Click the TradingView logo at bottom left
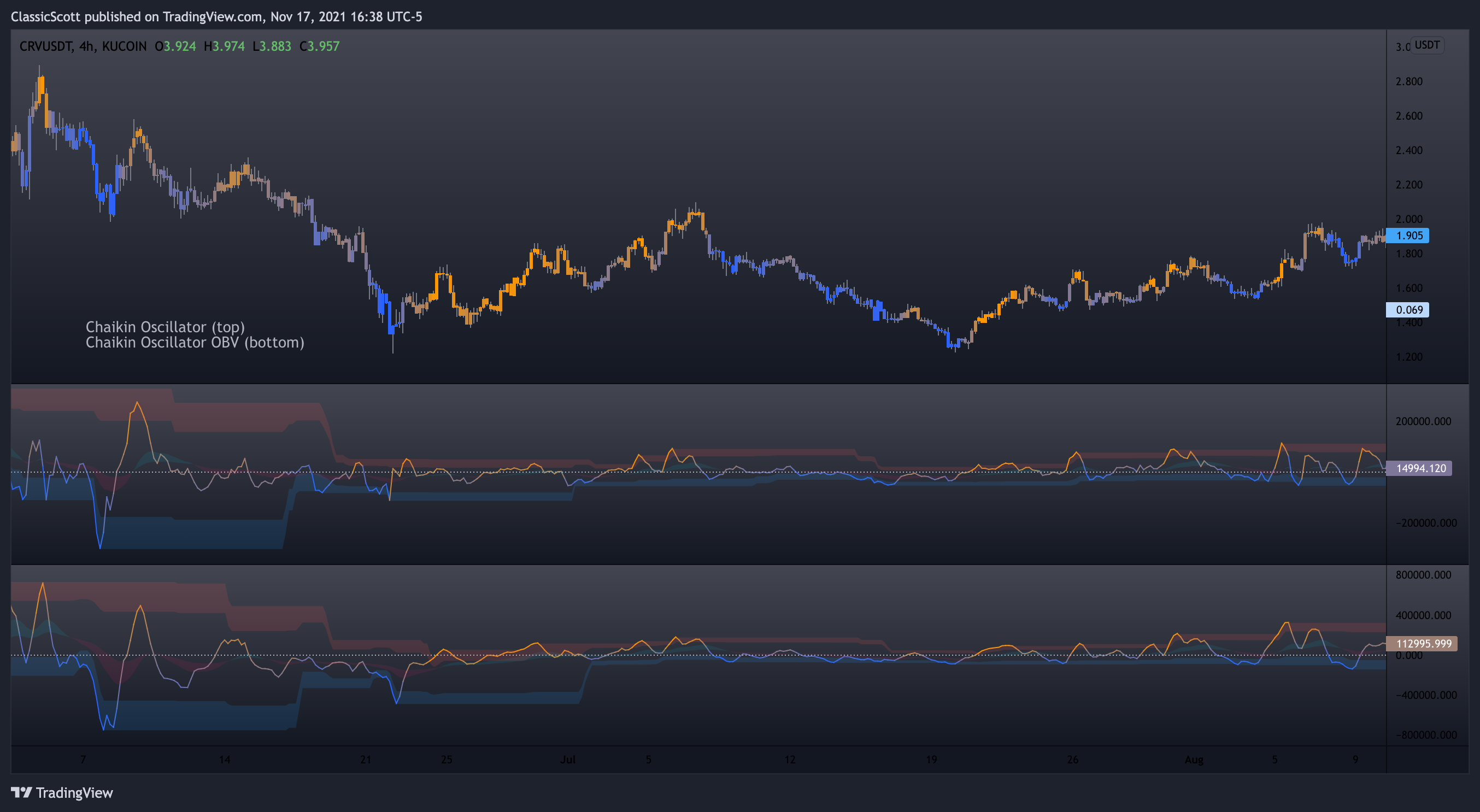The height and width of the screenshot is (812, 1480). [x=62, y=792]
